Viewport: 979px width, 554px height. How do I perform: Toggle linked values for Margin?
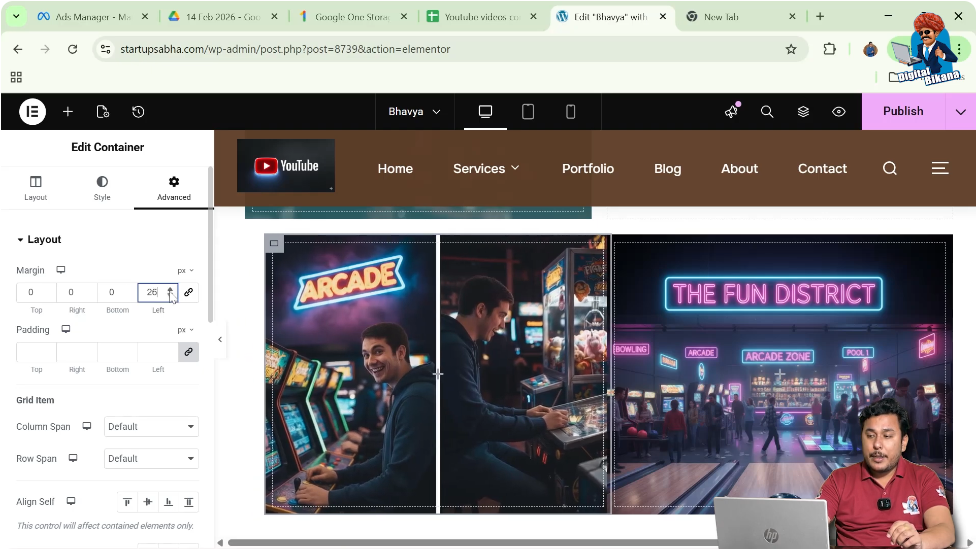pos(188,292)
